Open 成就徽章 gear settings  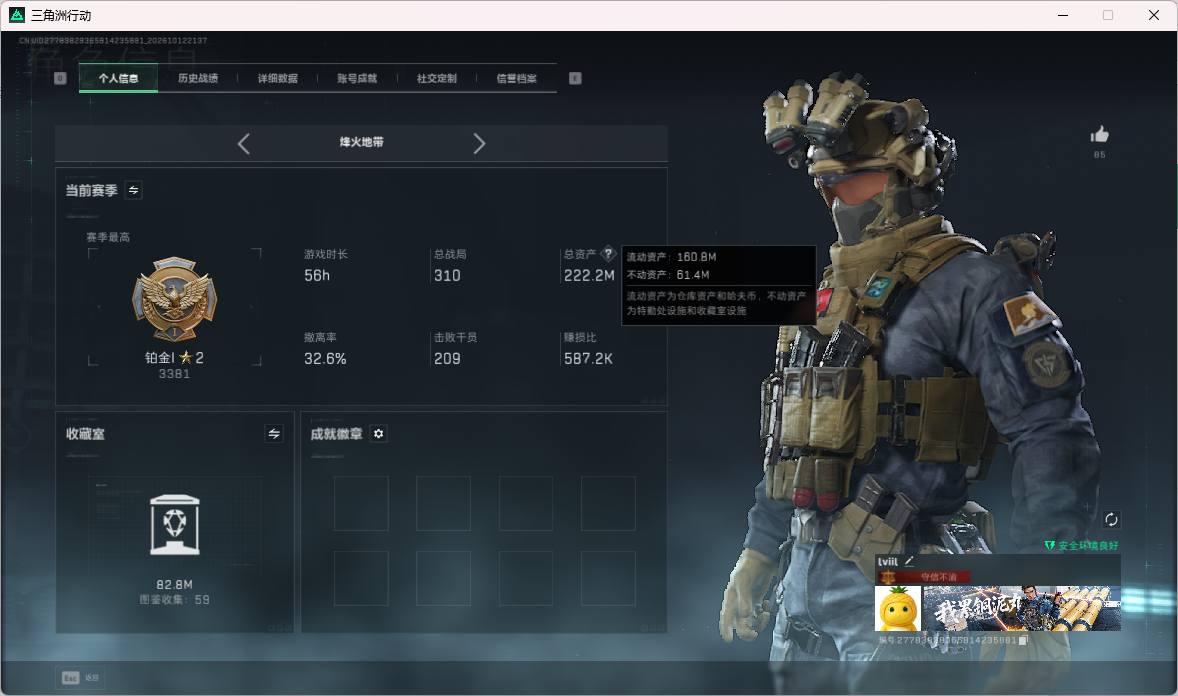[379, 434]
